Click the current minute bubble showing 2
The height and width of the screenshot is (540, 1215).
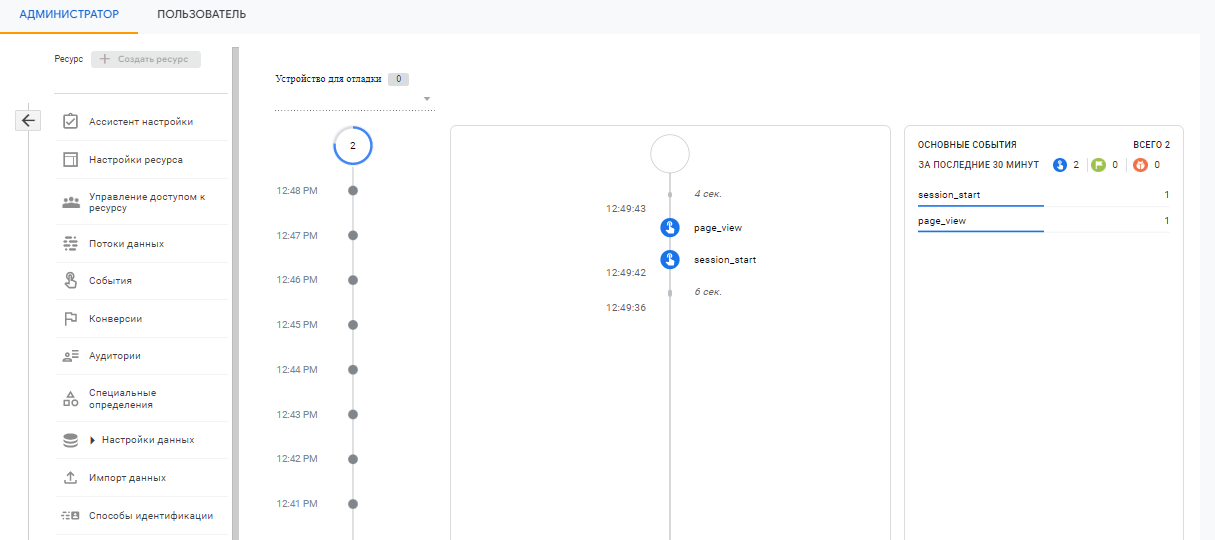click(x=353, y=146)
